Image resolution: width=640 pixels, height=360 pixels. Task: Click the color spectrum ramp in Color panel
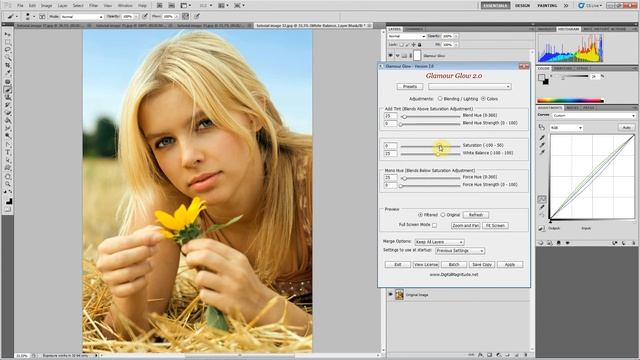click(570, 100)
